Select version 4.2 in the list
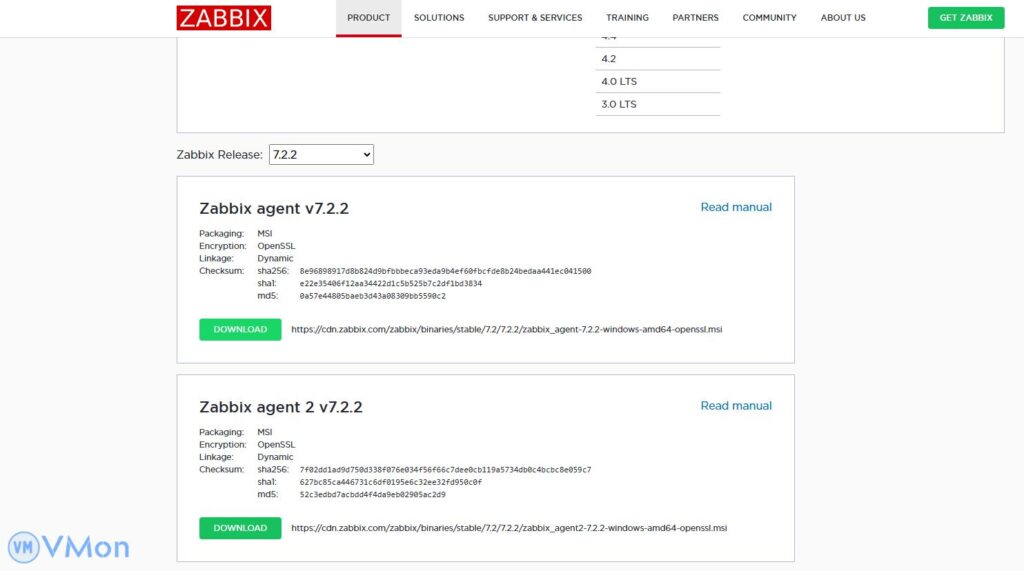Image resolution: width=1024 pixels, height=571 pixels. [658, 59]
